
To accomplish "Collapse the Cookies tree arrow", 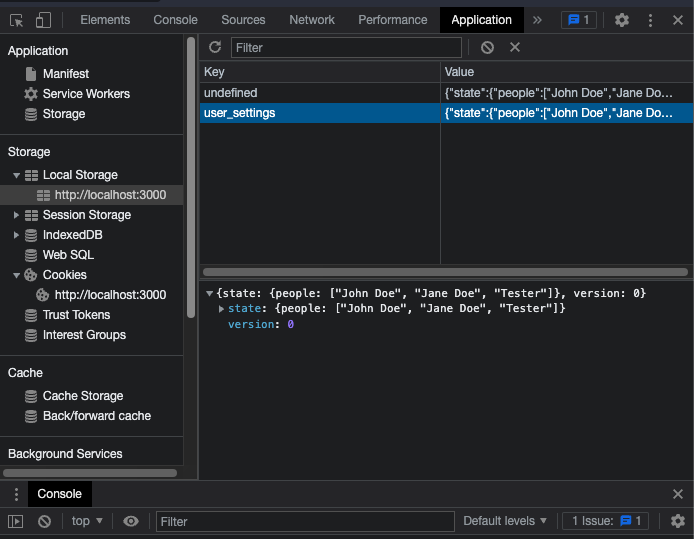I will click(x=16, y=275).
